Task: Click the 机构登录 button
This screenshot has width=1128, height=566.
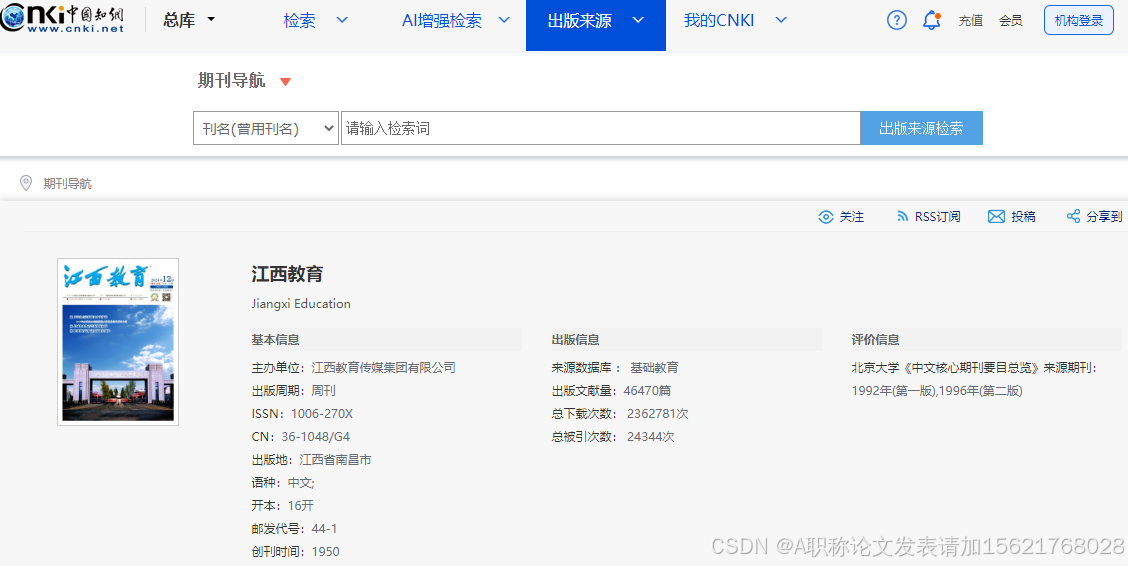Action: [1078, 21]
